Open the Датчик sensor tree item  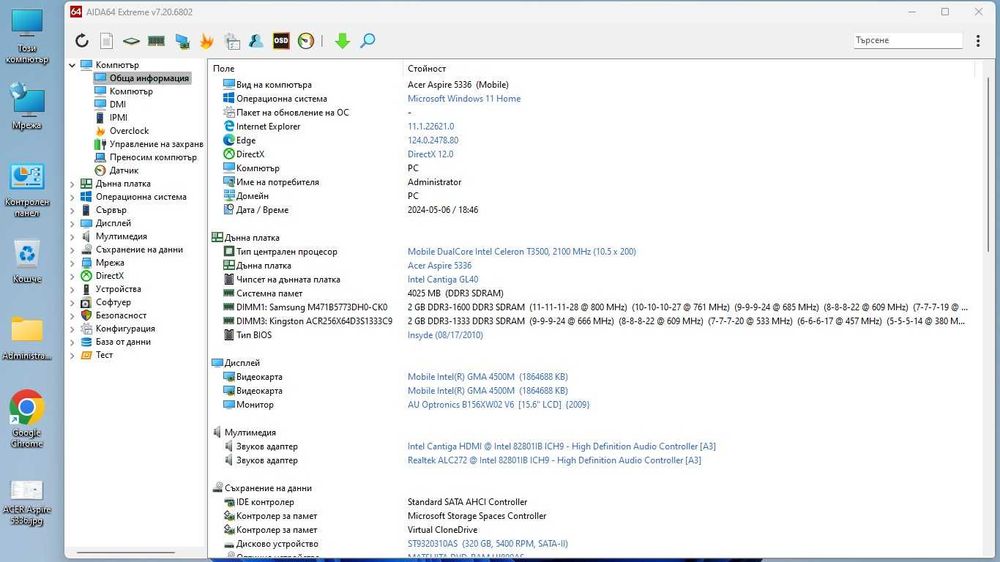(x=124, y=170)
